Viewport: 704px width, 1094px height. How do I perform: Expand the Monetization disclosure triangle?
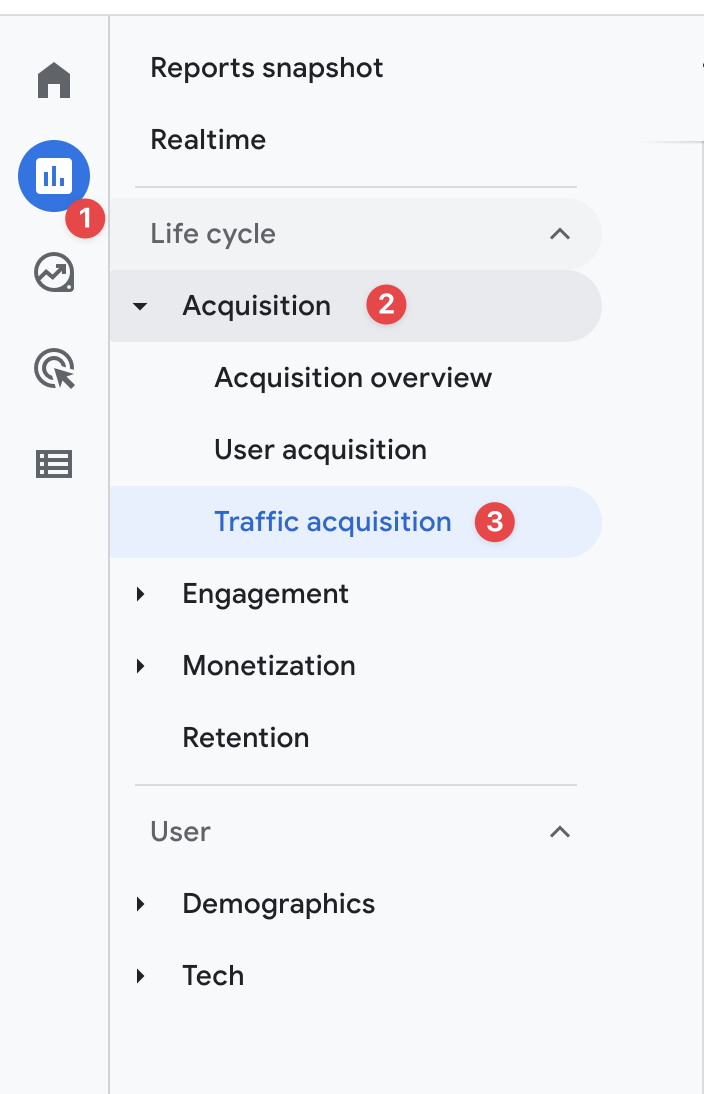(x=141, y=666)
